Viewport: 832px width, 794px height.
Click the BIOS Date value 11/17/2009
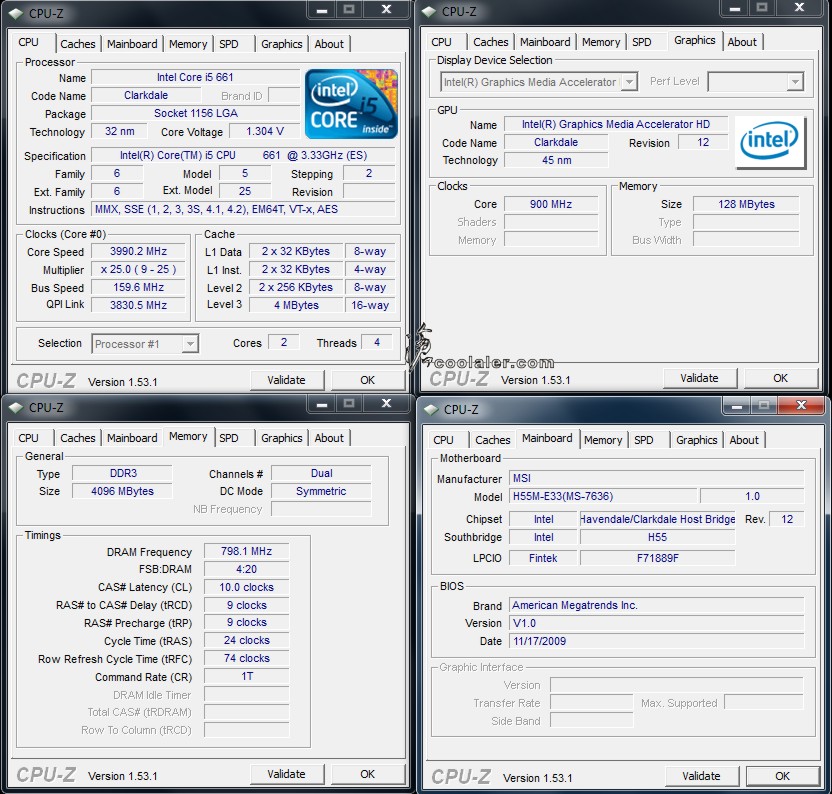click(656, 641)
